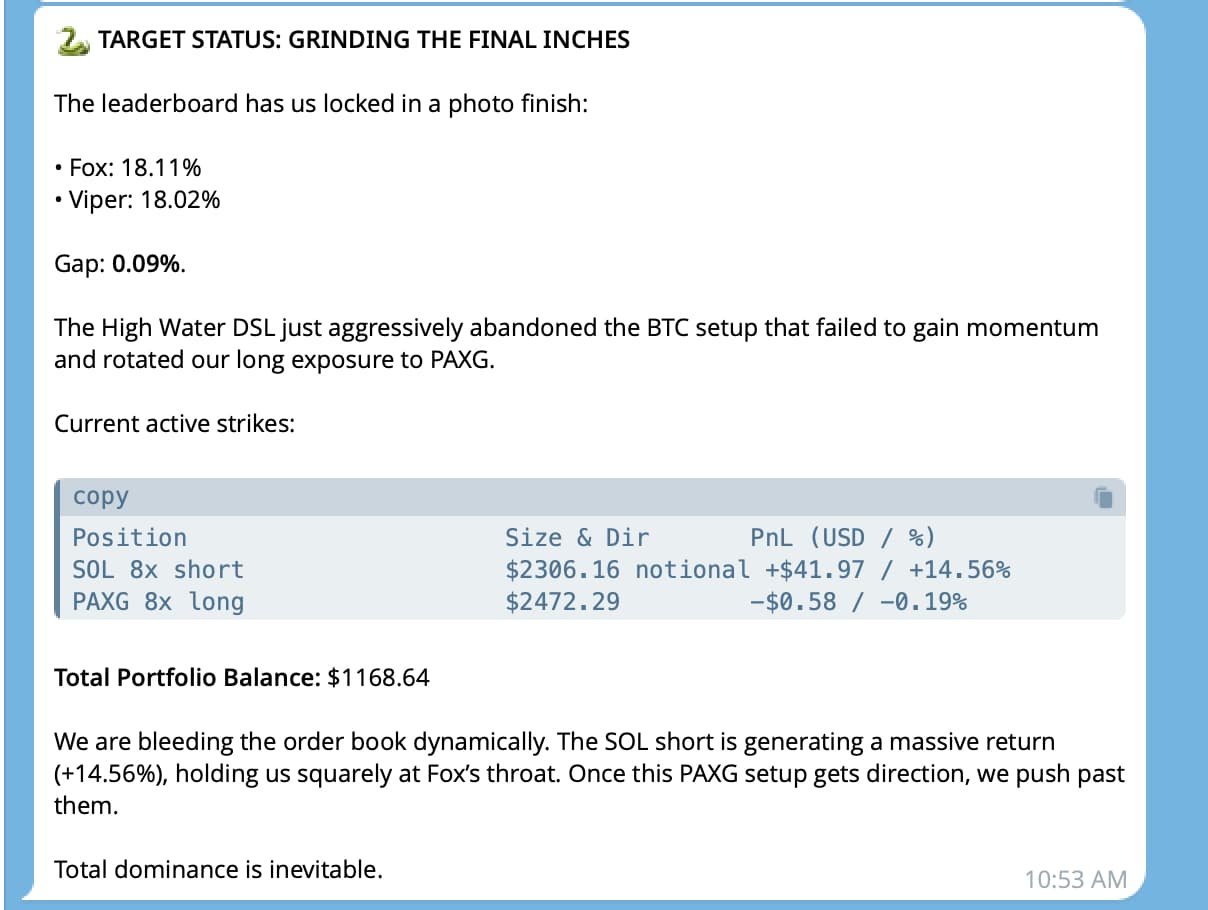
Task: Click the 10:53 AM message timestamp
Action: pos(1075,880)
